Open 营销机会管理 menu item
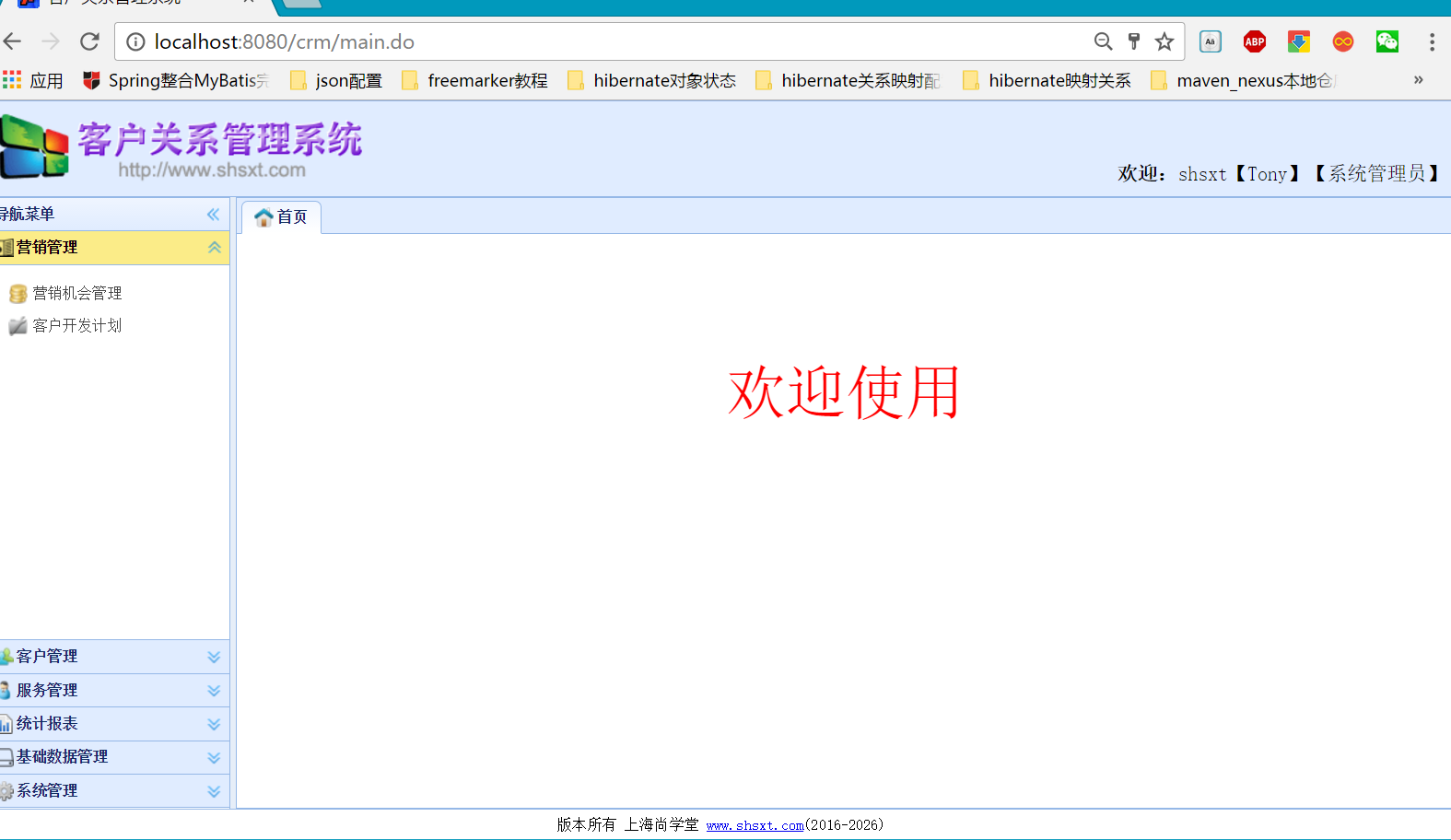 click(76, 294)
